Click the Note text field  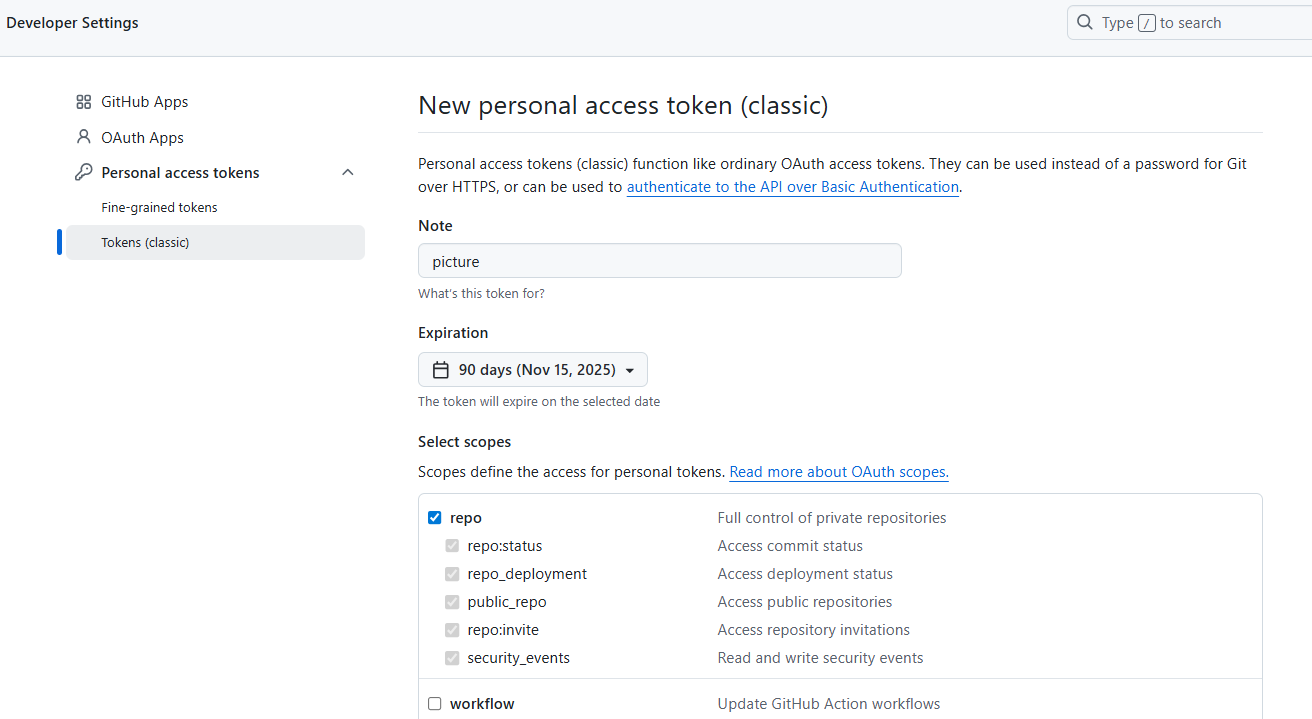click(659, 261)
